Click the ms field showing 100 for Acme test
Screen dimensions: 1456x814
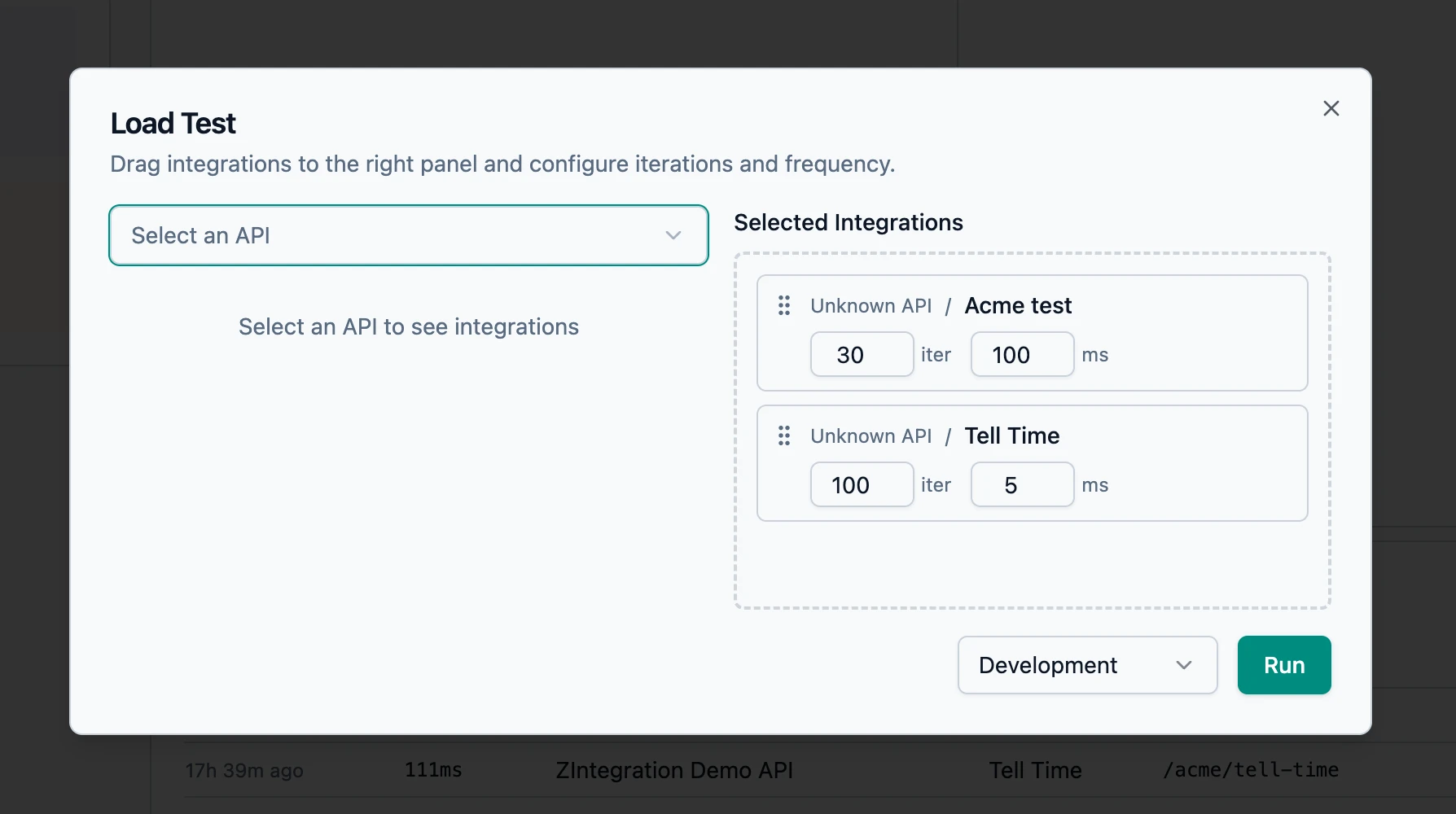(x=1022, y=354)
